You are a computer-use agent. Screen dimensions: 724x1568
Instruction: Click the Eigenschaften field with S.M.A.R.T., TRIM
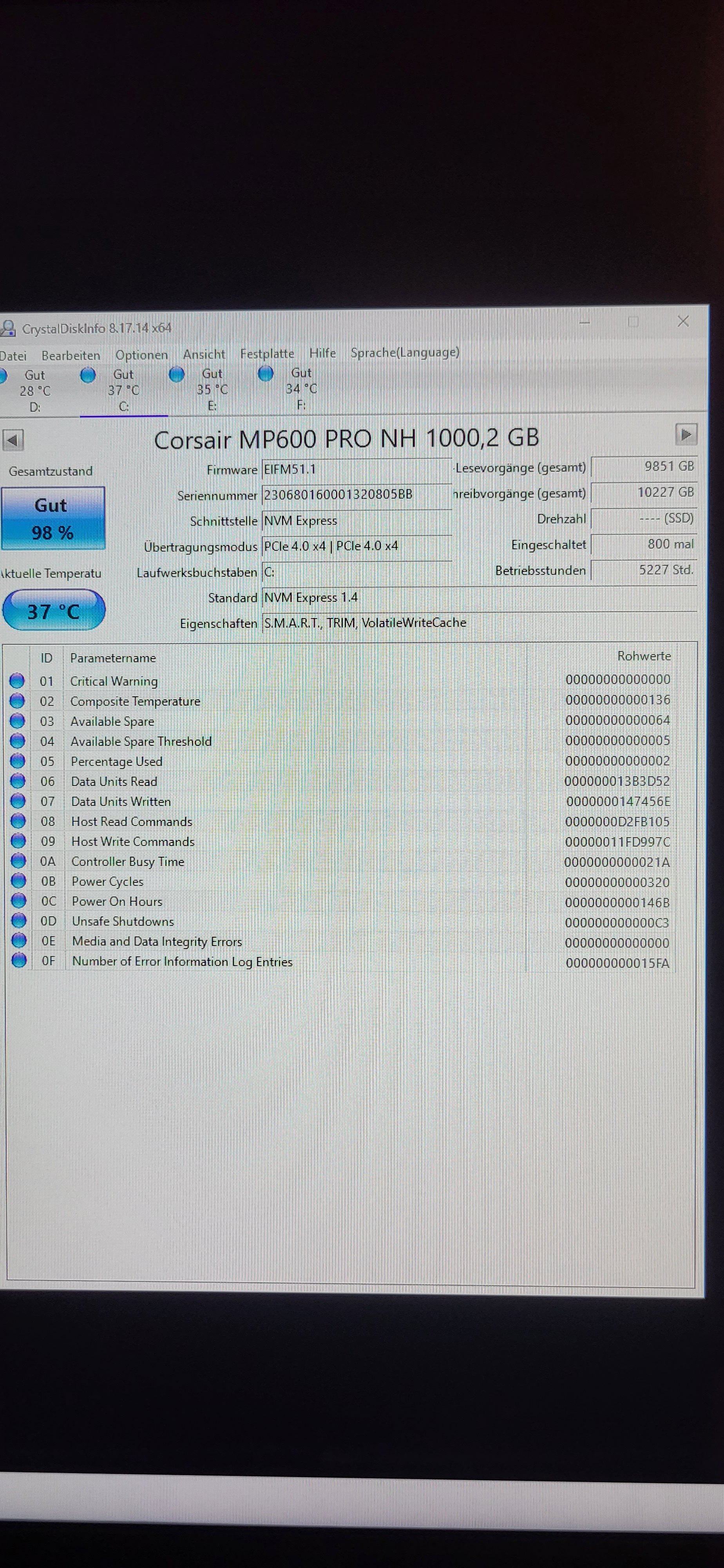pos(480,623)
